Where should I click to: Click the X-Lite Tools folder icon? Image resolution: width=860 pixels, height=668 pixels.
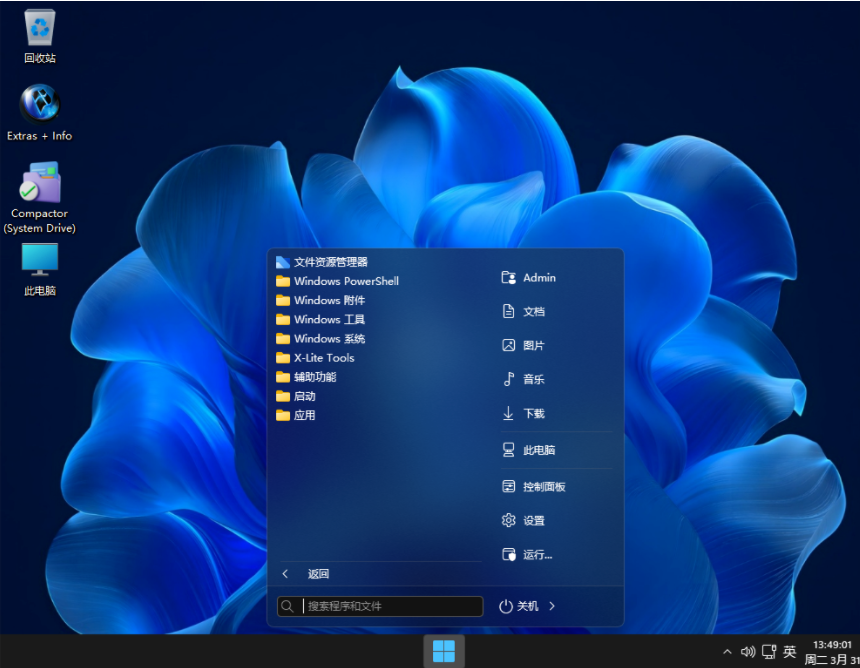point(282,358)
